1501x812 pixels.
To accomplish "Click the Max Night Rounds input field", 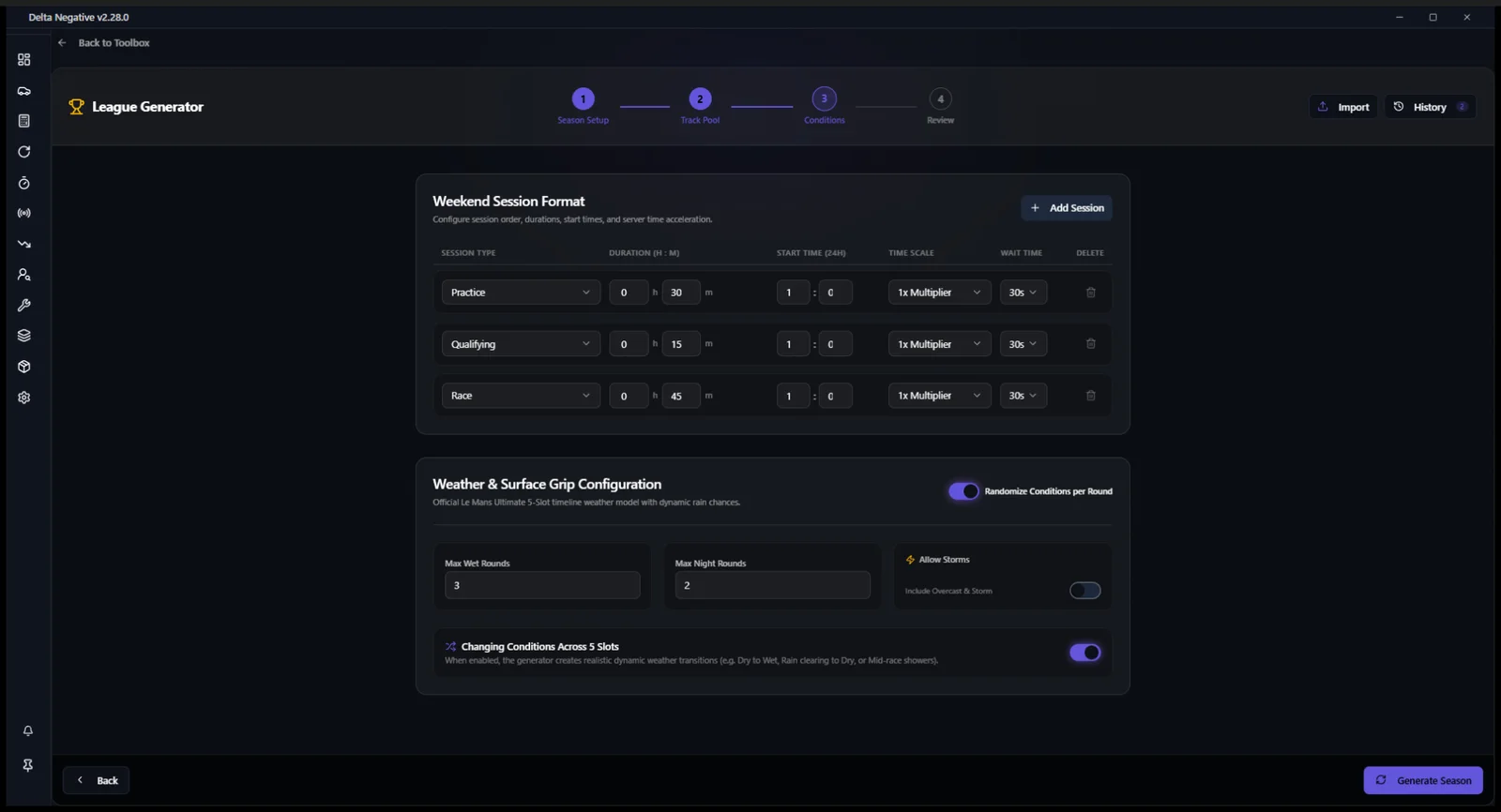I will pyautogui.click(x=772, y=585).
